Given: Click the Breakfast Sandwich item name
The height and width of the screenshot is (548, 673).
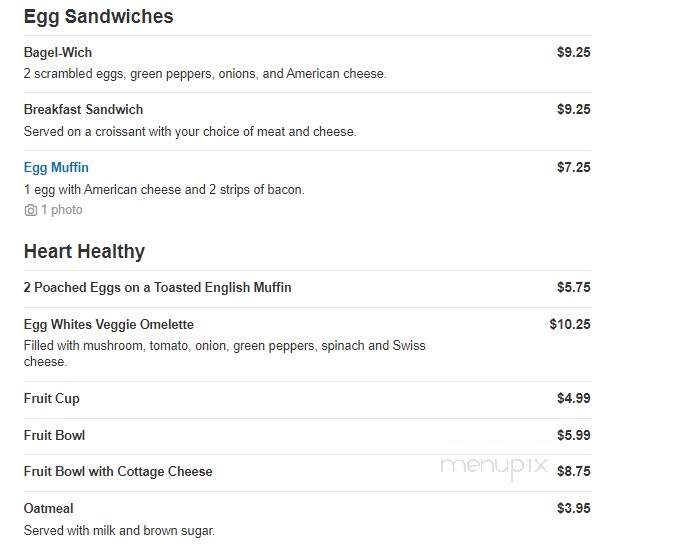Looking at the screenshot, I should point(83,109).
